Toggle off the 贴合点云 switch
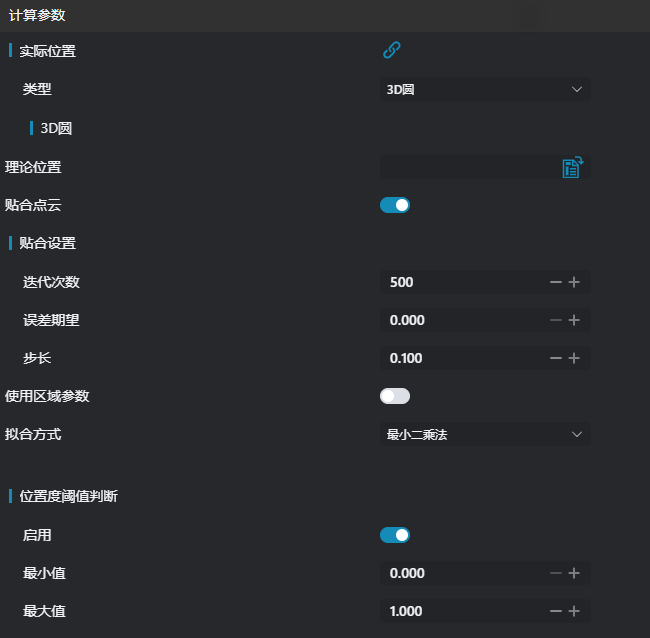 coord(395,205)
